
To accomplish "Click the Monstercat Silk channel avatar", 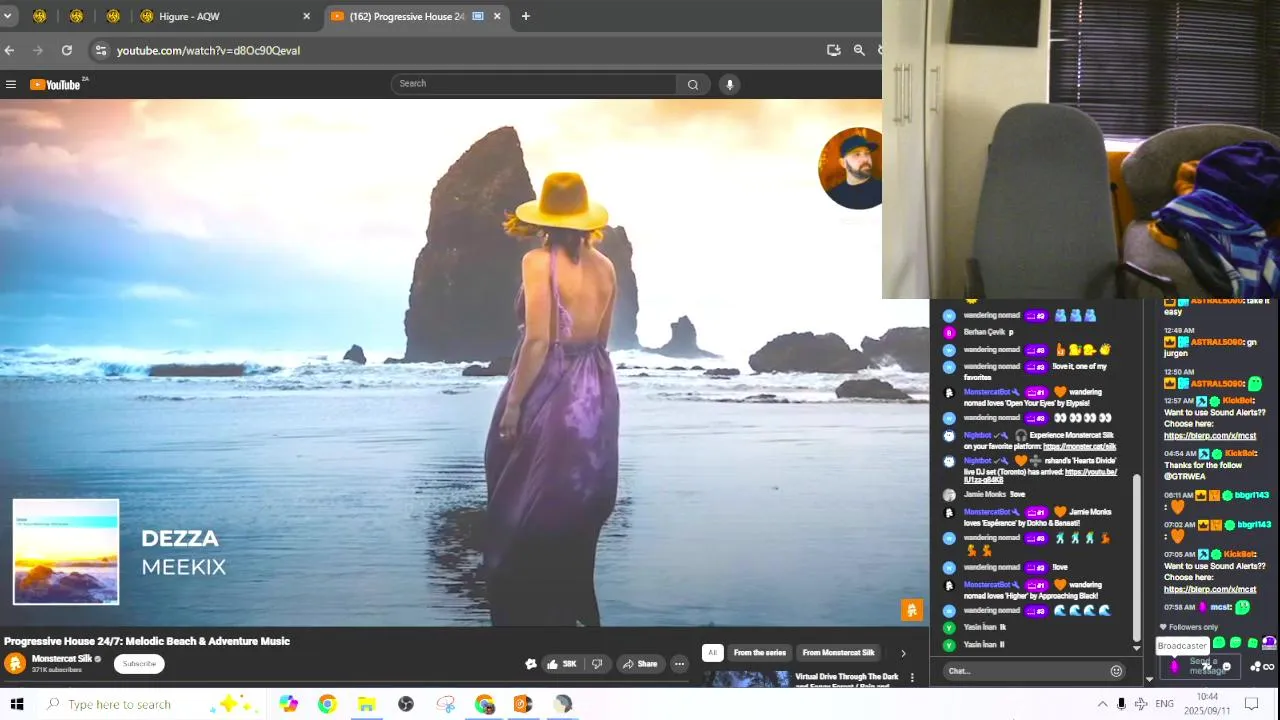I will [x=15, y=663].
